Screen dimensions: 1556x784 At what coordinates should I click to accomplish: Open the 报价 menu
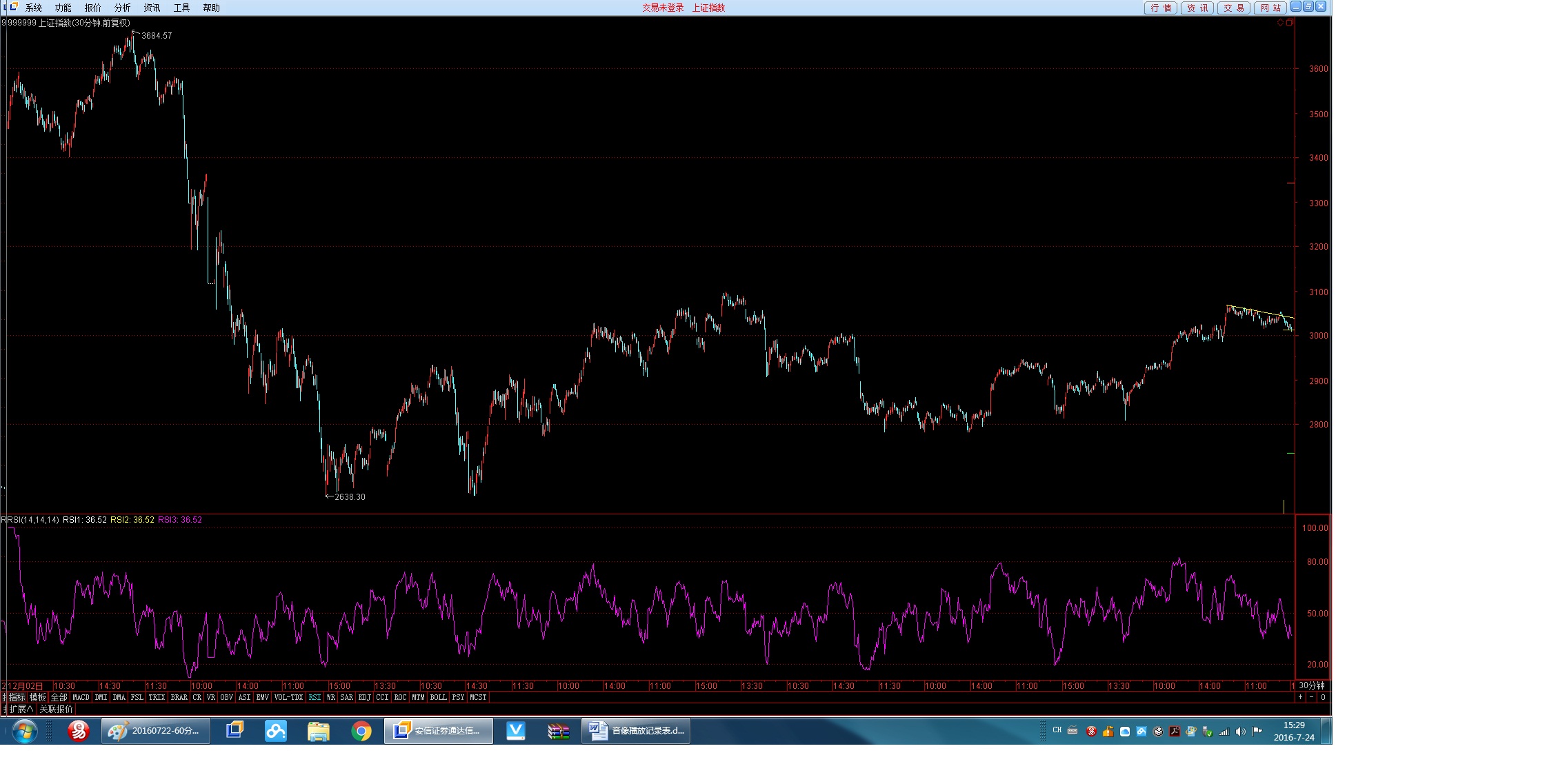pos(92,8)
